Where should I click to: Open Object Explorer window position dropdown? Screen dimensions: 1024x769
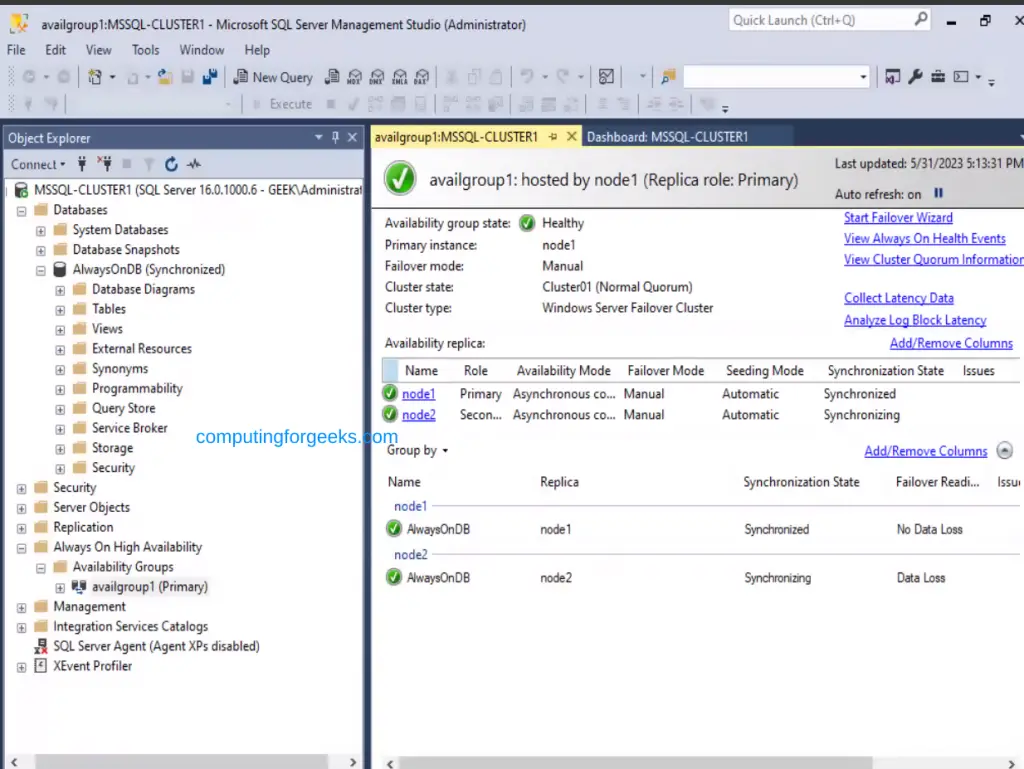point(319,137)
